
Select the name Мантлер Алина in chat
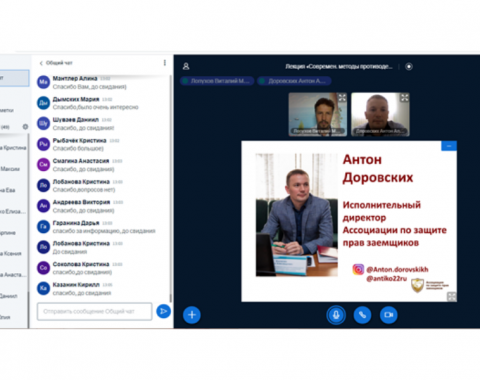coord(75,78)
